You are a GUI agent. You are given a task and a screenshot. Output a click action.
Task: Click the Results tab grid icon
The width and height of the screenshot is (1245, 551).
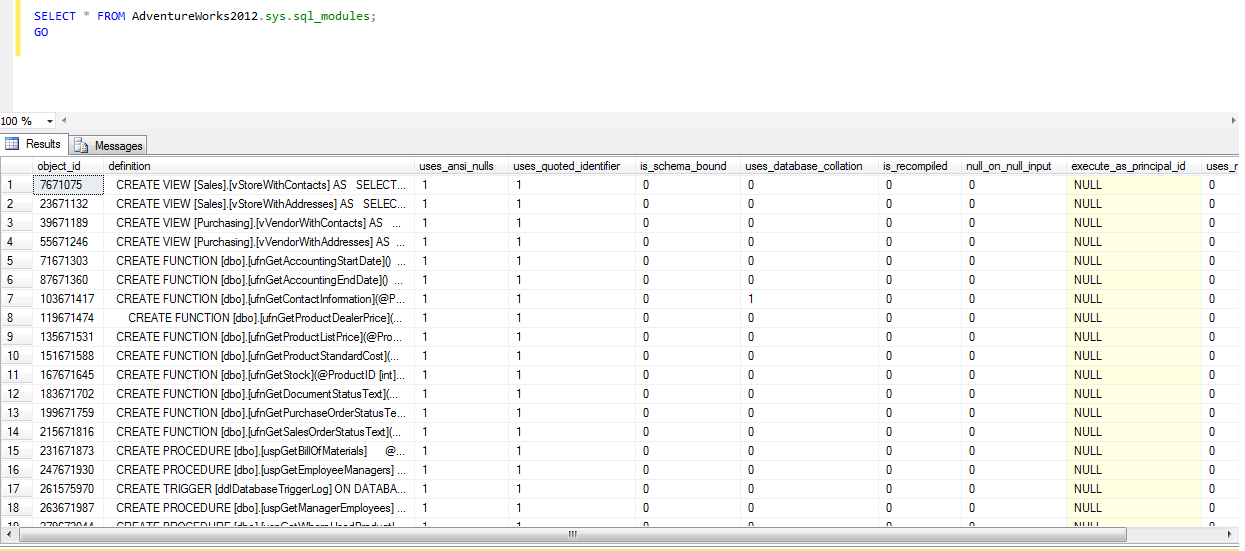click(13, 144)
